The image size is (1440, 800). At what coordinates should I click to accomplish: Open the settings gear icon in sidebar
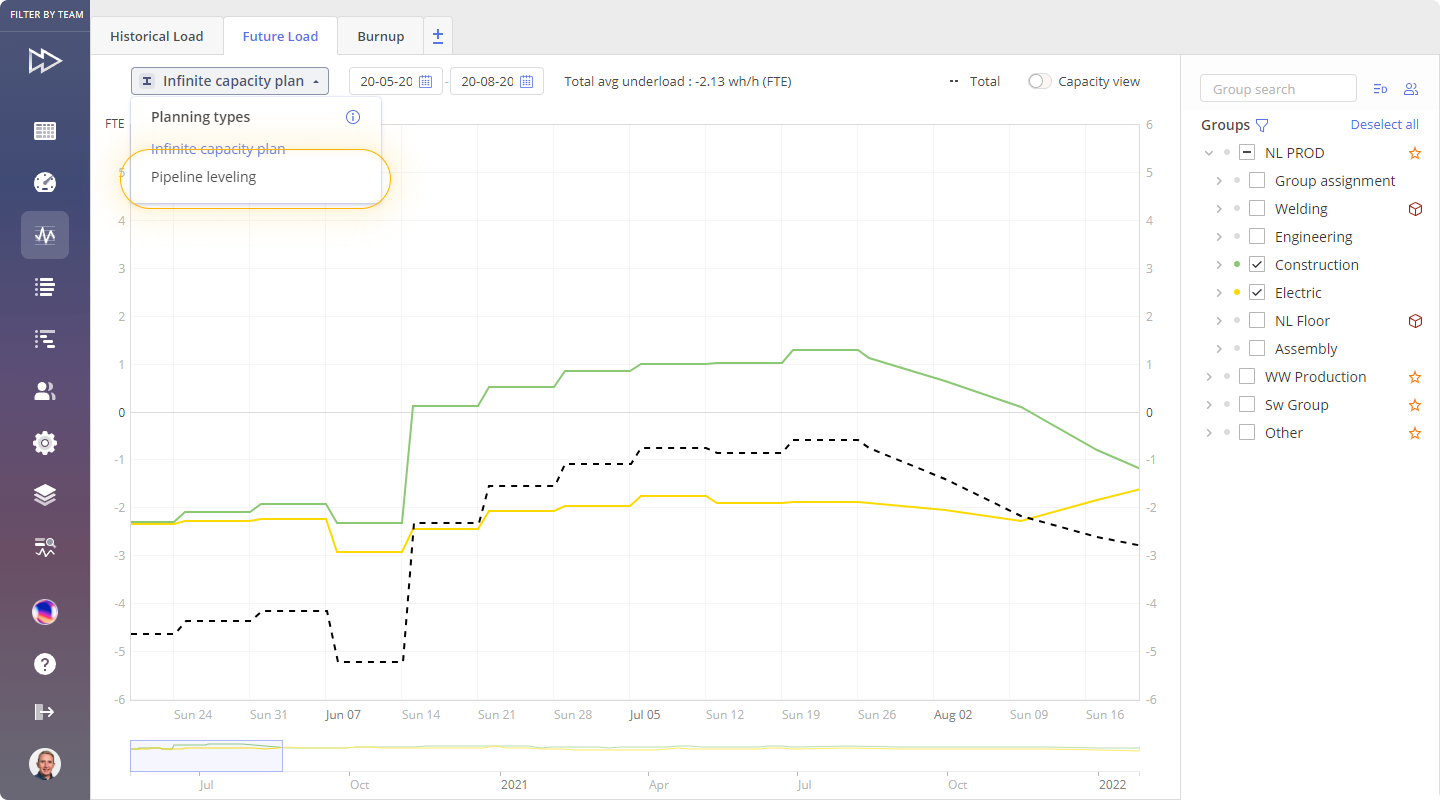coord(45,443)
